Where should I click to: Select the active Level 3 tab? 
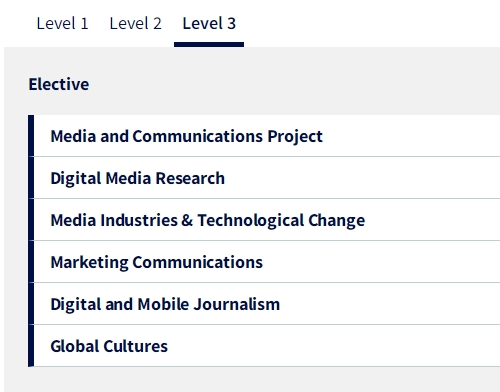[x=209, y=24]
